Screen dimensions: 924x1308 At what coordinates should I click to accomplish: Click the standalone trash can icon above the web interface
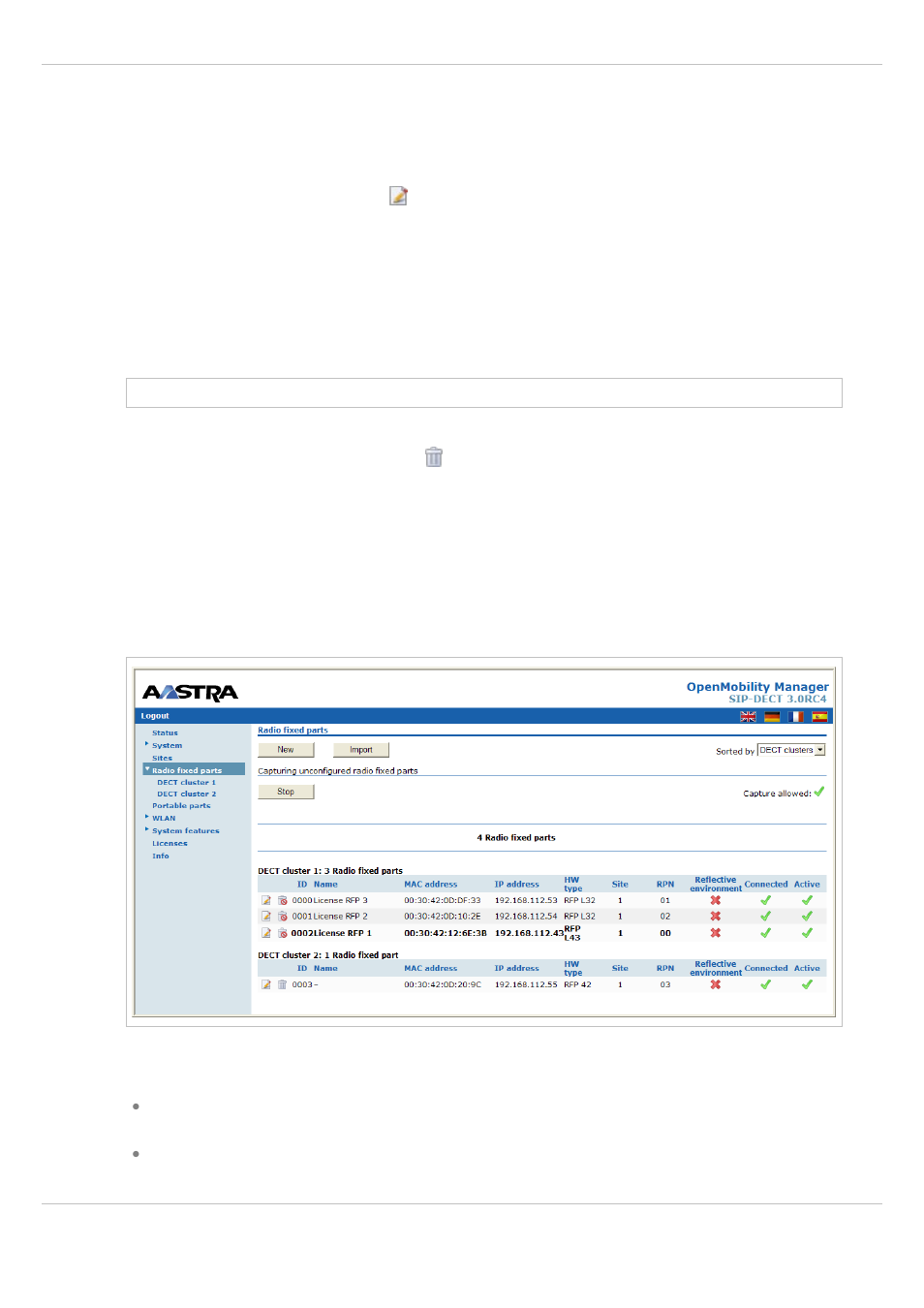pyautogui.click(x=434, y=456)
